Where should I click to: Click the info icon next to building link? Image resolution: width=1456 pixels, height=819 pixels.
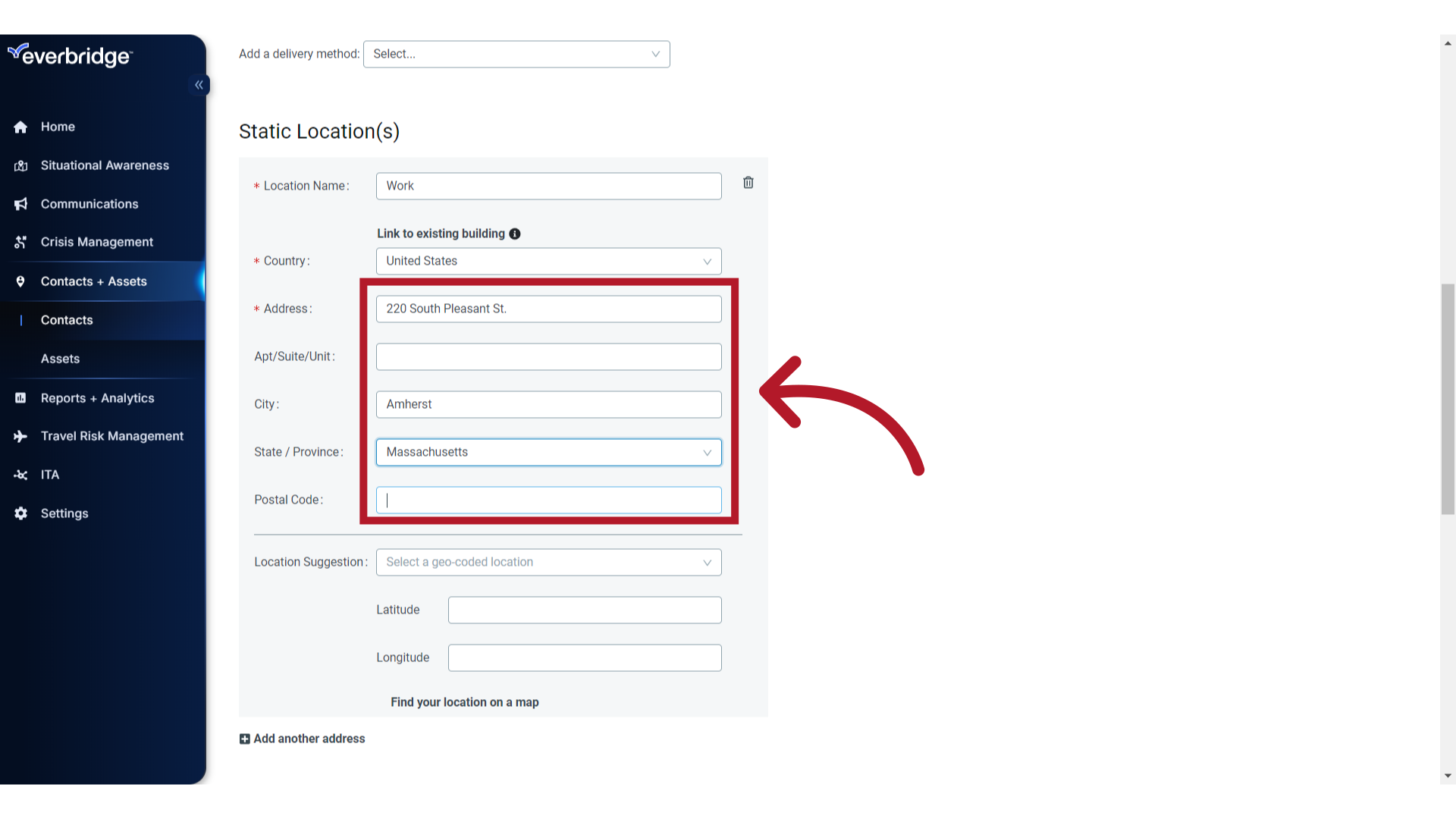(x=516, y=234)
